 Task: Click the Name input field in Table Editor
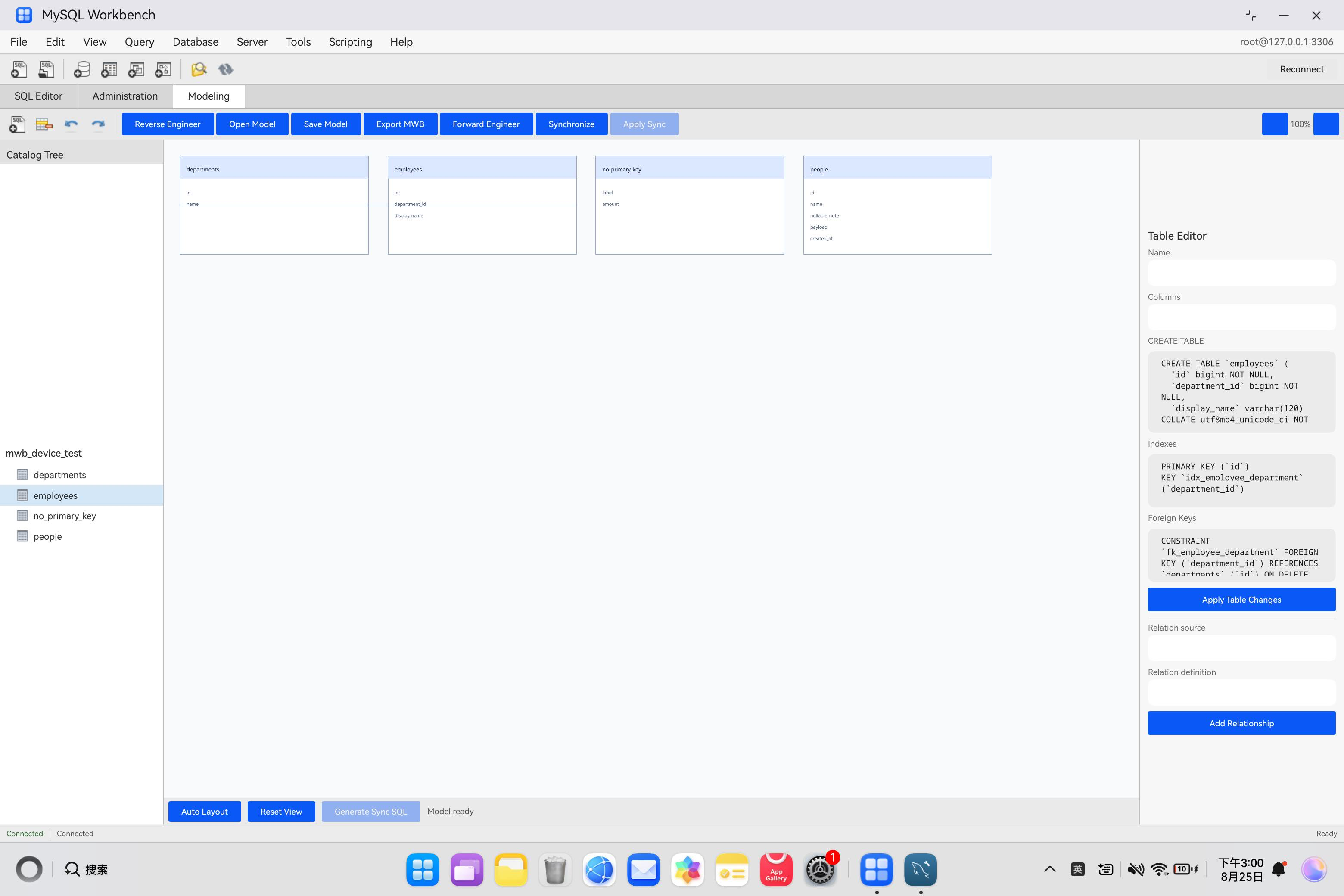coord(1241,273)
